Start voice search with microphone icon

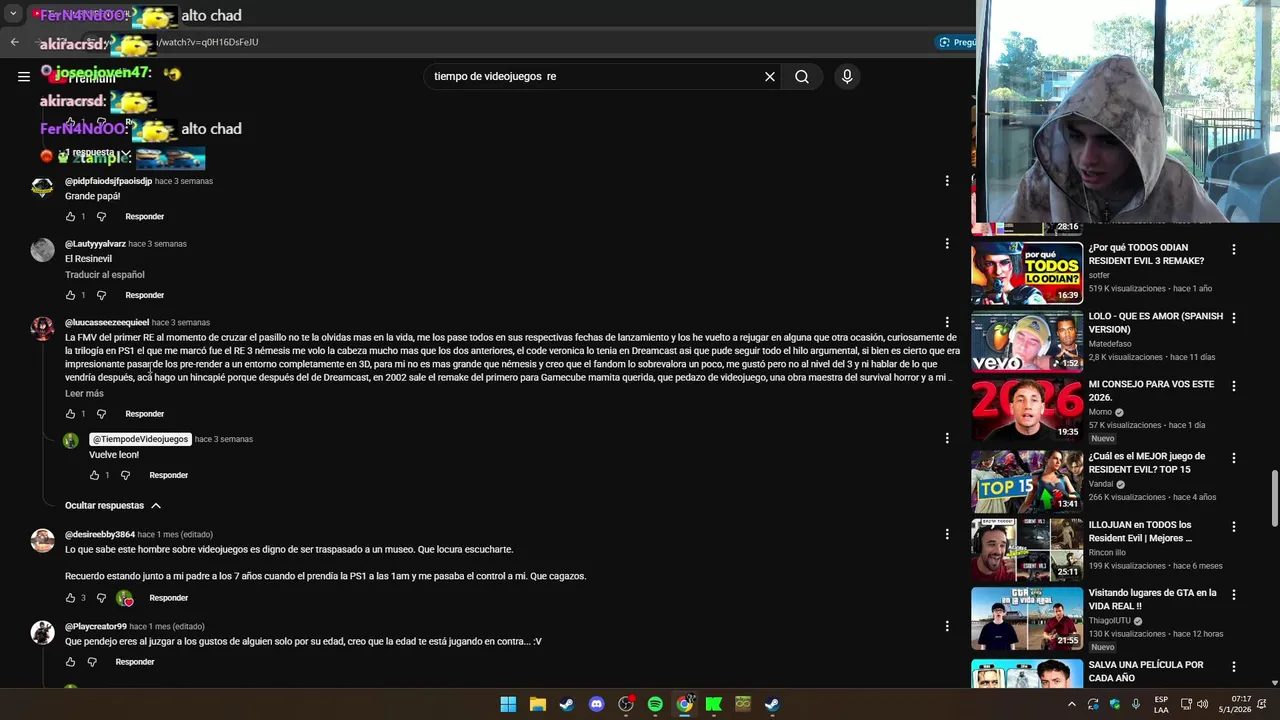pyautogui.click(x=847, y=77)
